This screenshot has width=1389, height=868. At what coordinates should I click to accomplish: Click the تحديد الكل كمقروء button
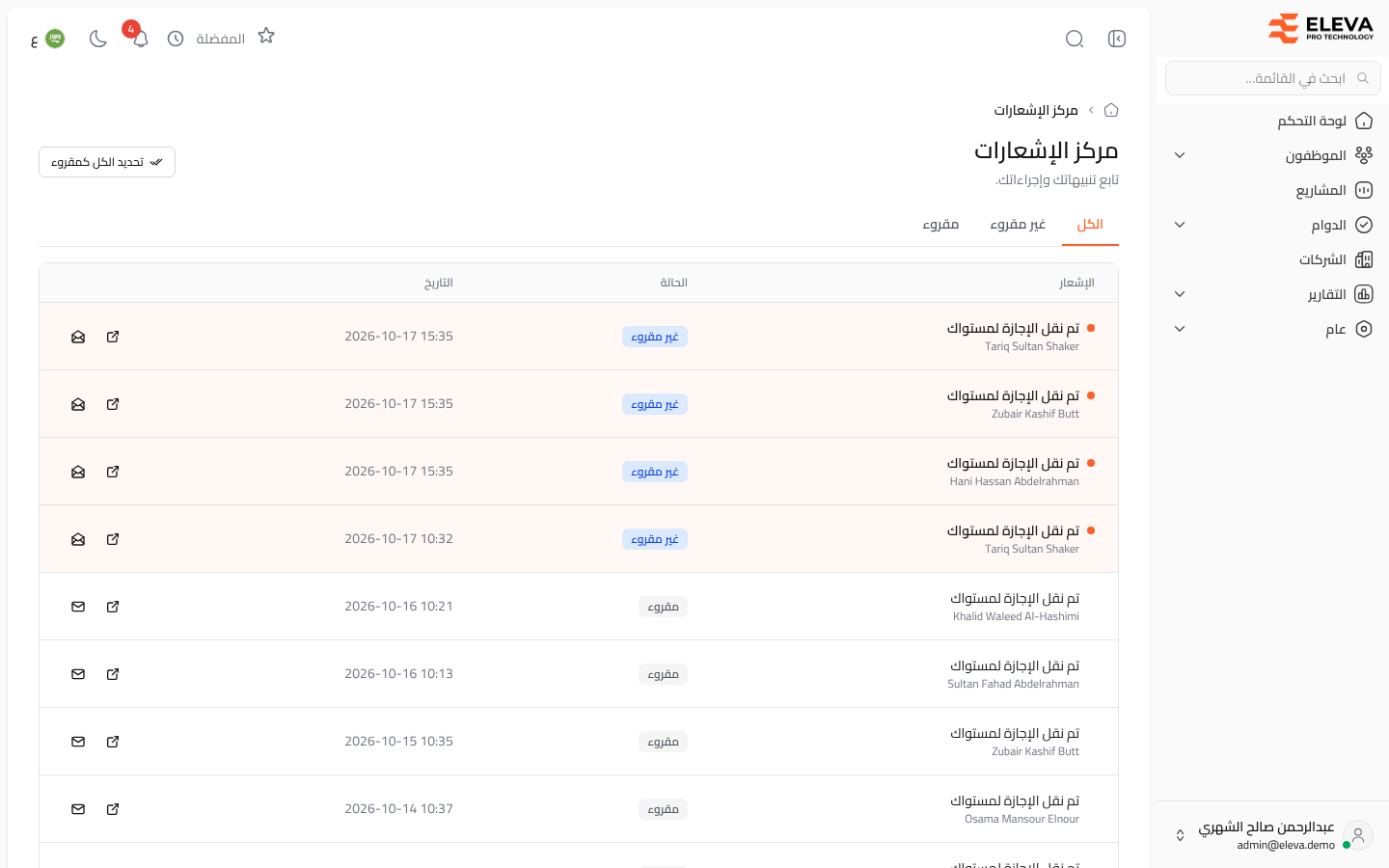(107, 162)
